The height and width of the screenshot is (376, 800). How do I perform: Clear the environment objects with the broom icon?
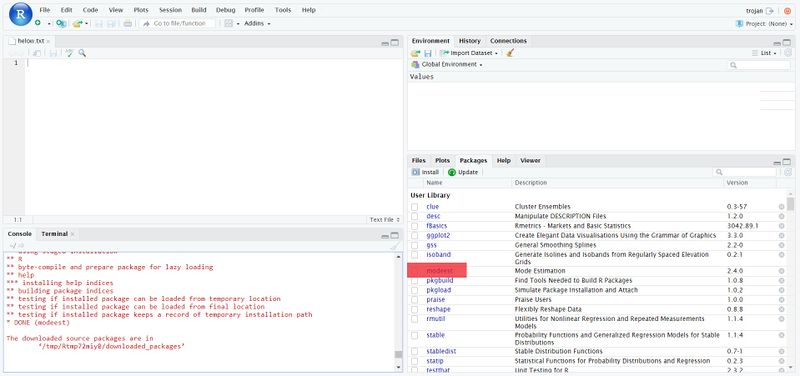510,53
